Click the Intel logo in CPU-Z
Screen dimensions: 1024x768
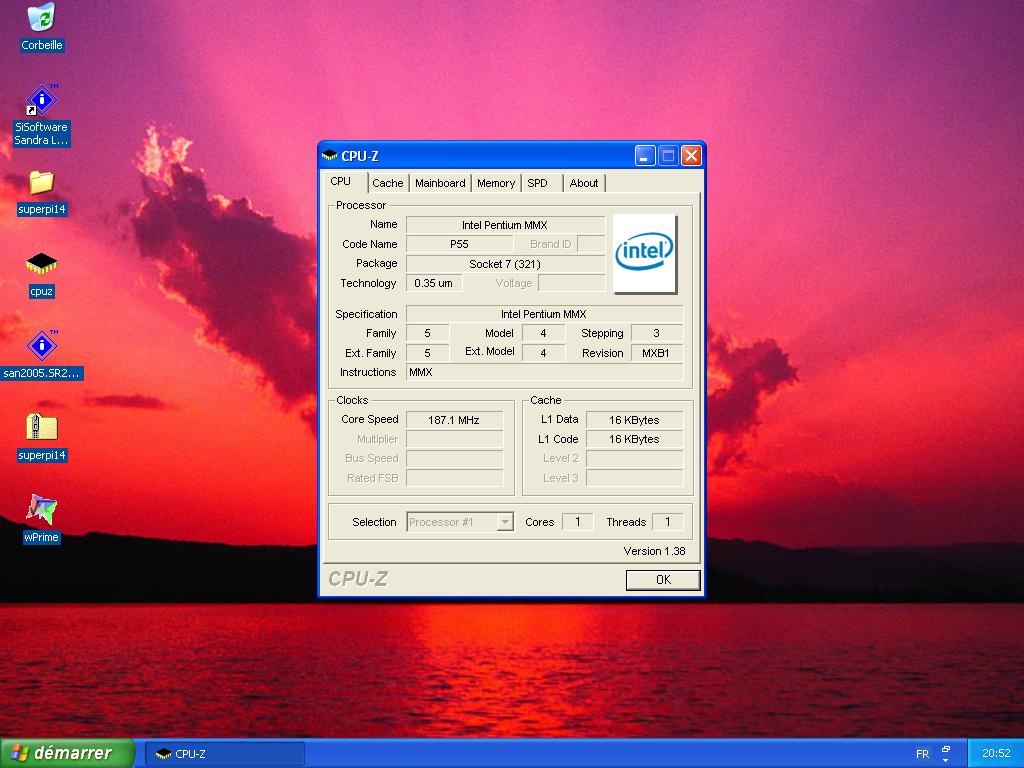[644, 253]
